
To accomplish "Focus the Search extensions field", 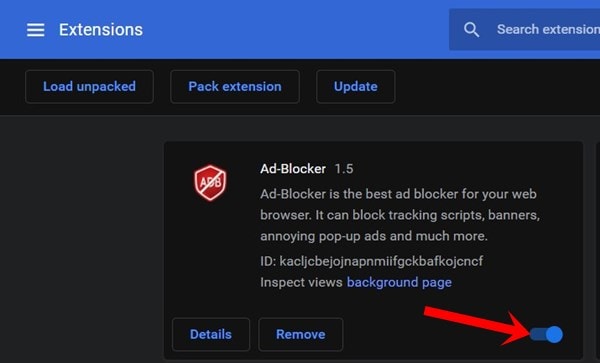I will pos(525,29).
